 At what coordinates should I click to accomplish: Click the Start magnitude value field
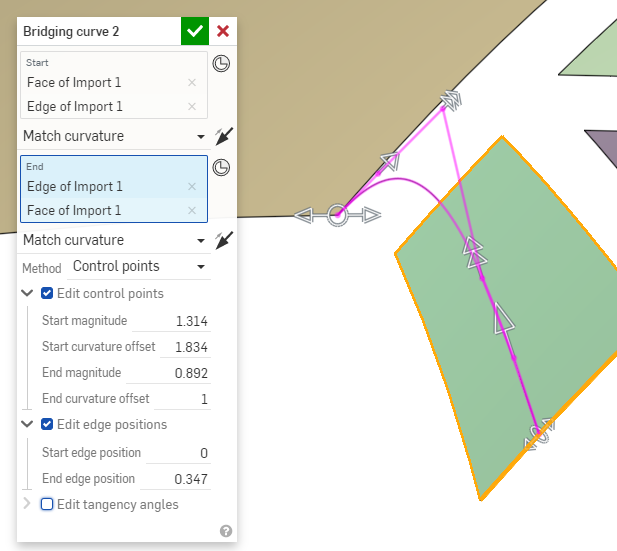[171, 321]
